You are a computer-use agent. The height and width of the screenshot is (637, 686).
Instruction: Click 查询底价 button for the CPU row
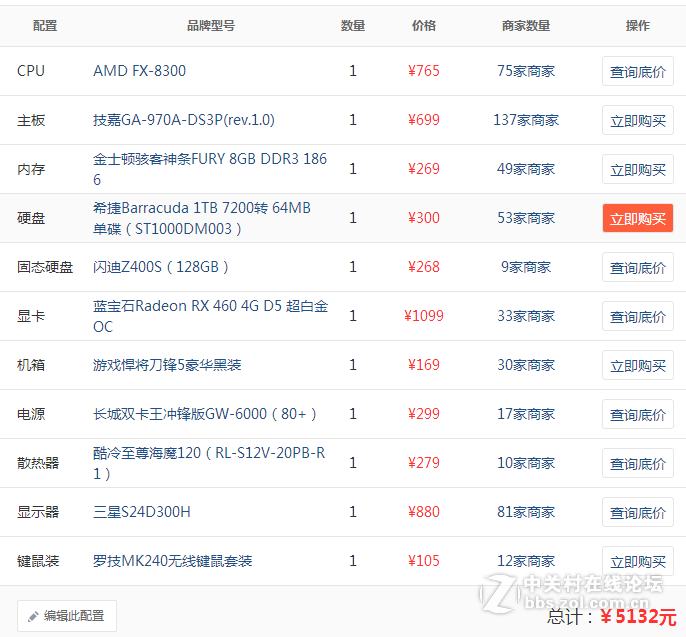[x=637, y=71]
